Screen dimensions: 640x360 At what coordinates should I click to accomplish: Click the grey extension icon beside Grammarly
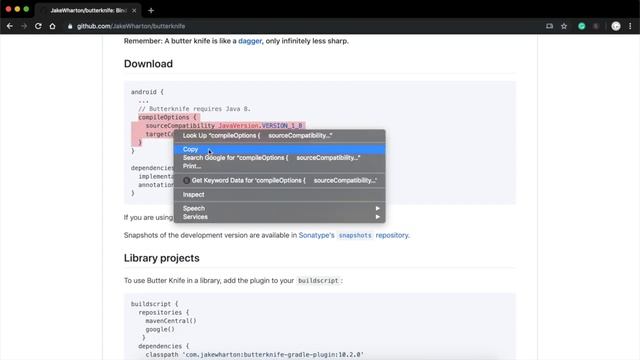click(x=596, y=26)
